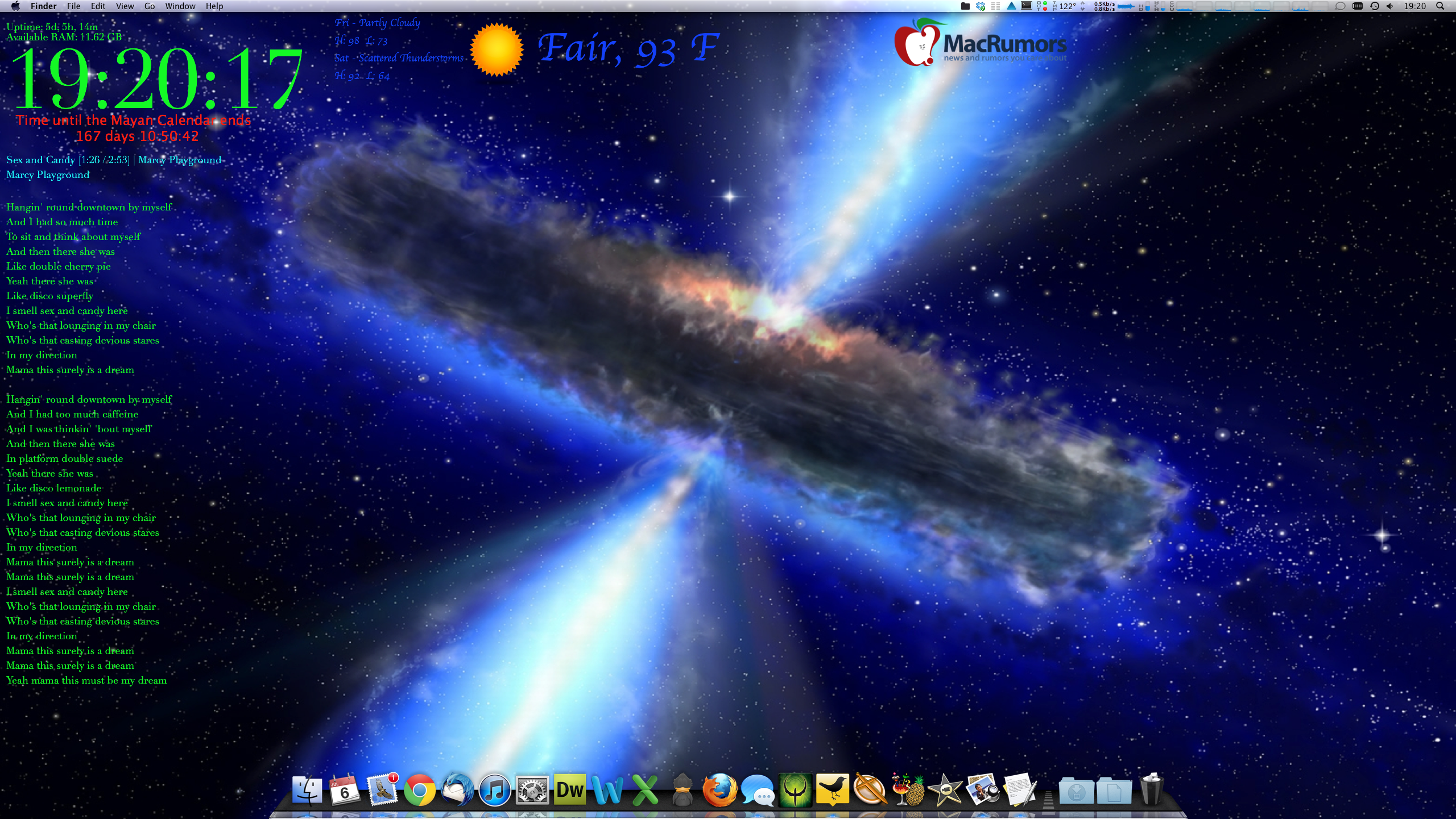Click blue triangle menu bar icon
The image size is (1456, 819).
pos(1011,6)
